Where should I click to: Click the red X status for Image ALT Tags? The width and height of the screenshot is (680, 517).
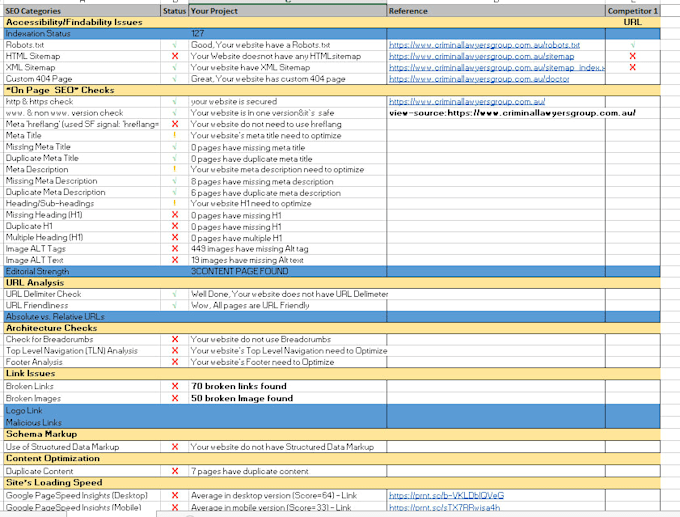[x=175, y=249]
